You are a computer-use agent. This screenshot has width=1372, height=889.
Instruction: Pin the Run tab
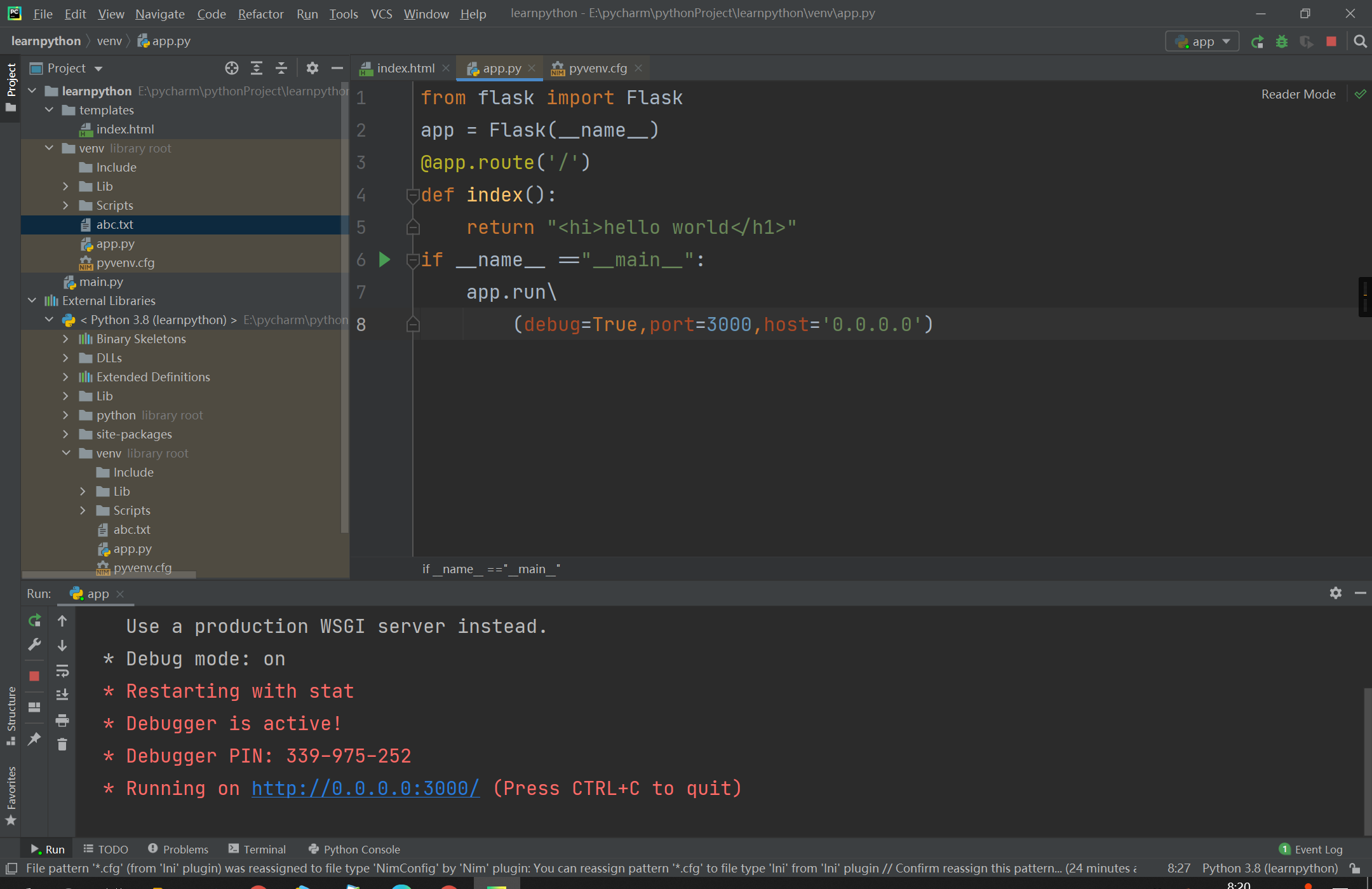35,738
